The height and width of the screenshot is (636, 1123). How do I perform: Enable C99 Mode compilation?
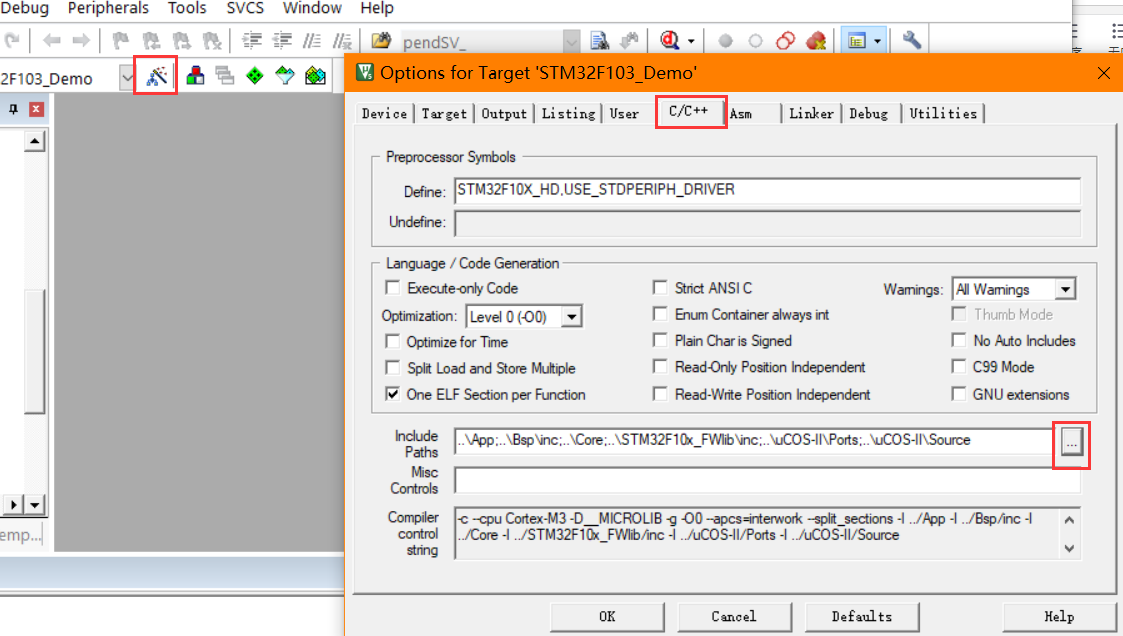[x=959, y=367]
